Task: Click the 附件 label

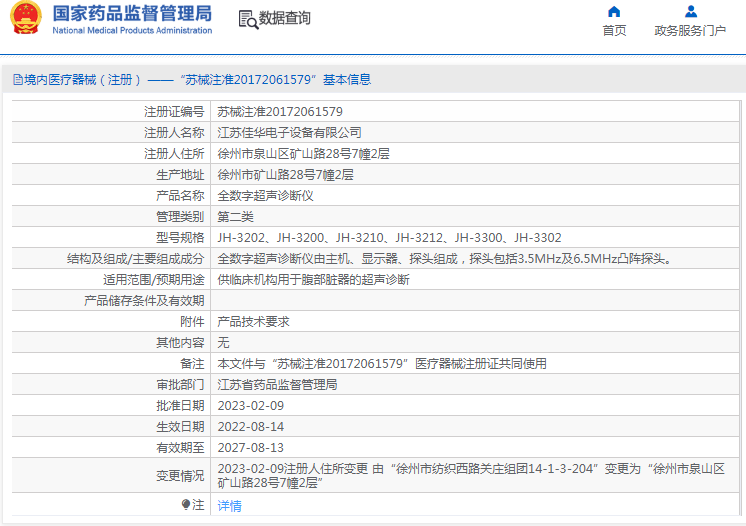Action: pos(192,321)
